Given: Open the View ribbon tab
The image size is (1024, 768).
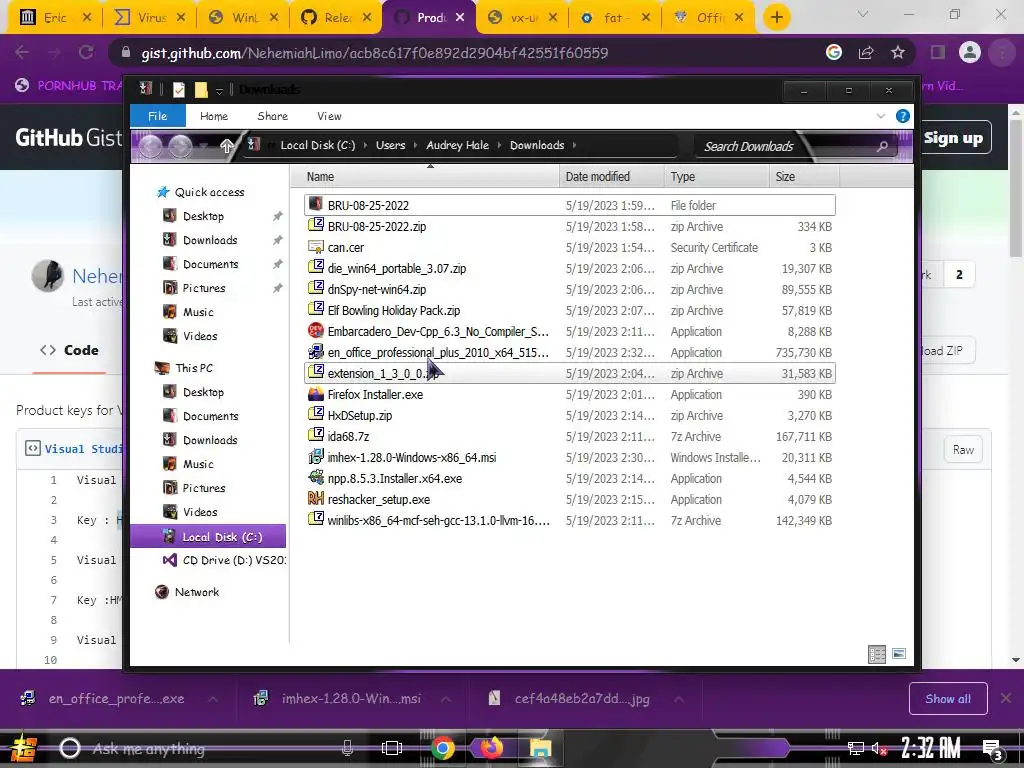Looking at the screenshot, I should coord(329,116).
